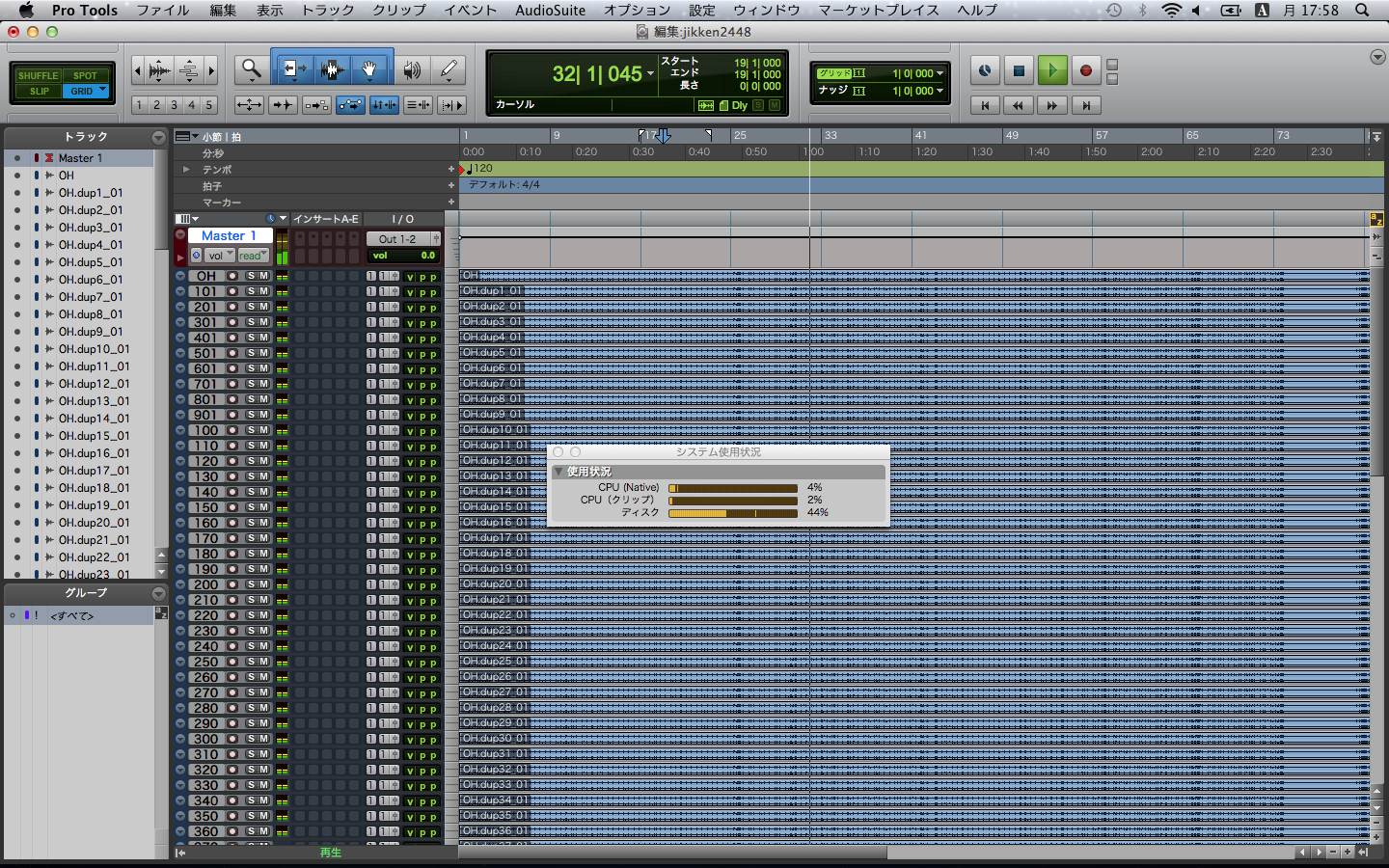Mute track 401
Screen dimensions: 1389x868
[263, 338]
